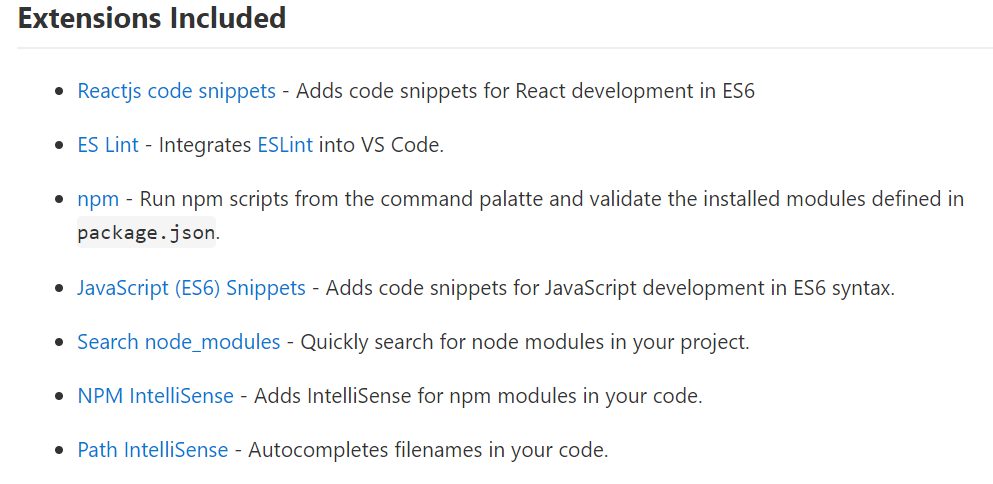The image size is (993, 484).
Task: Open the ES Lint extension link
Action: coord(108,145)
